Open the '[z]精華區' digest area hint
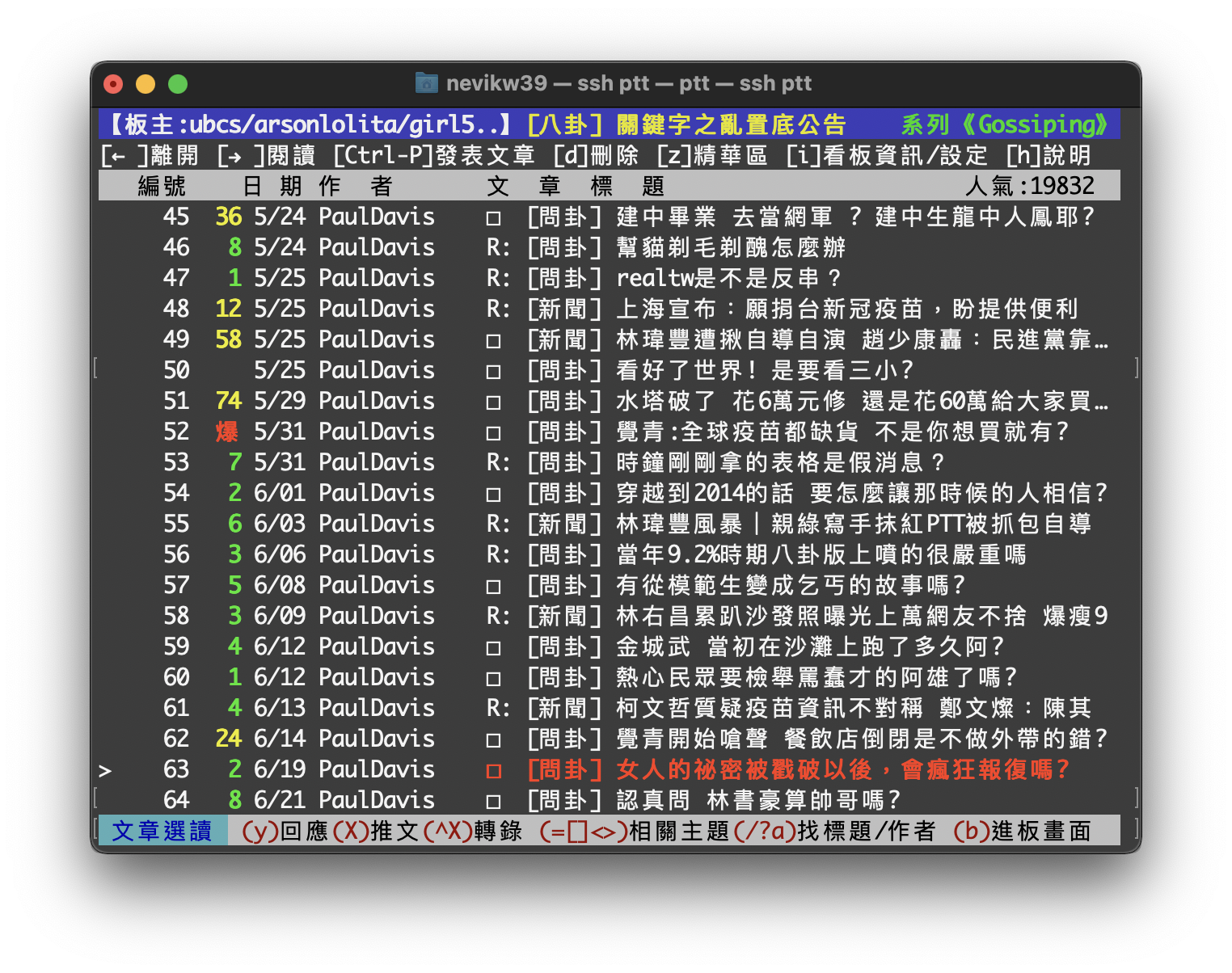1232x973 pixels. pos(712,155)
